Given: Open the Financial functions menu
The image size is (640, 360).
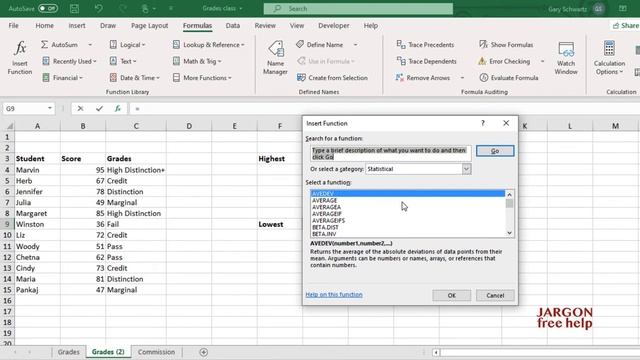Looking at the screenshot, I should click(62, 78).
